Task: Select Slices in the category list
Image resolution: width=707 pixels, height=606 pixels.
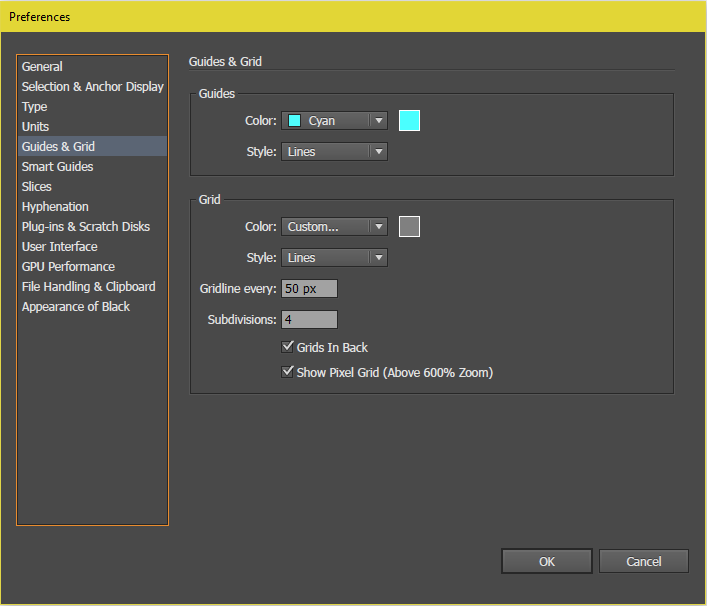Action: [37, 187]
